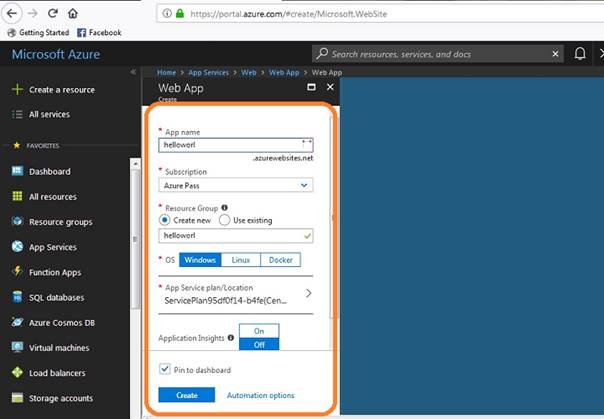
Task: Select Dashboard label in the sidebar
Action: [x=50, y=171]
